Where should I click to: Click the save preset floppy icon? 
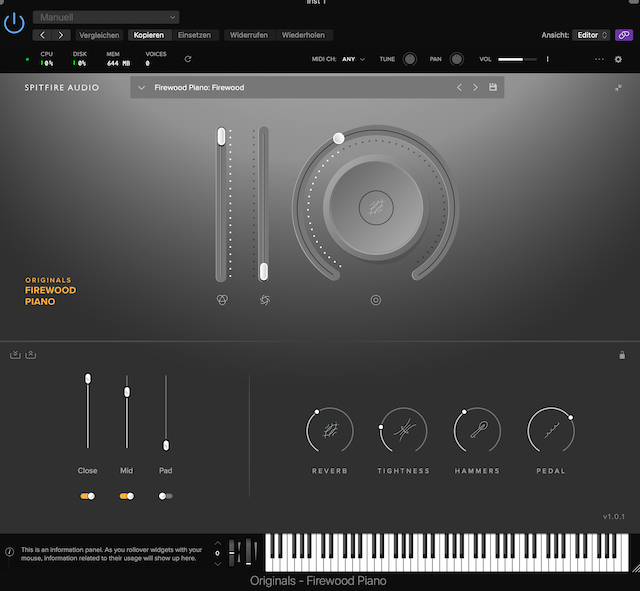(493, 87)
